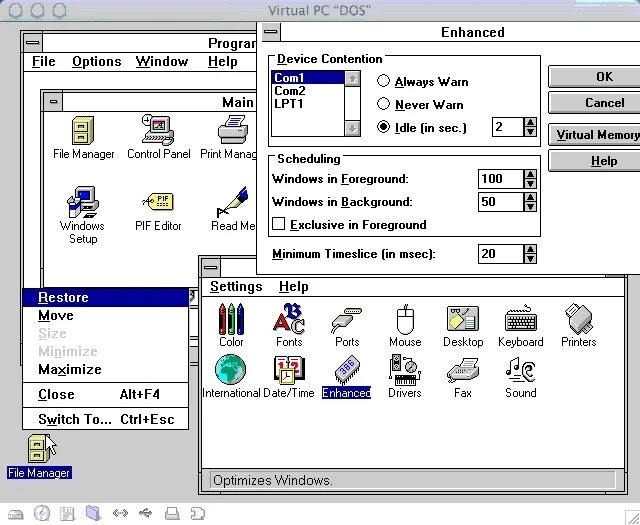This screenshot has width=640, height=525.
Task: Select Com1 in device list
Action: [x=308, y=78]
